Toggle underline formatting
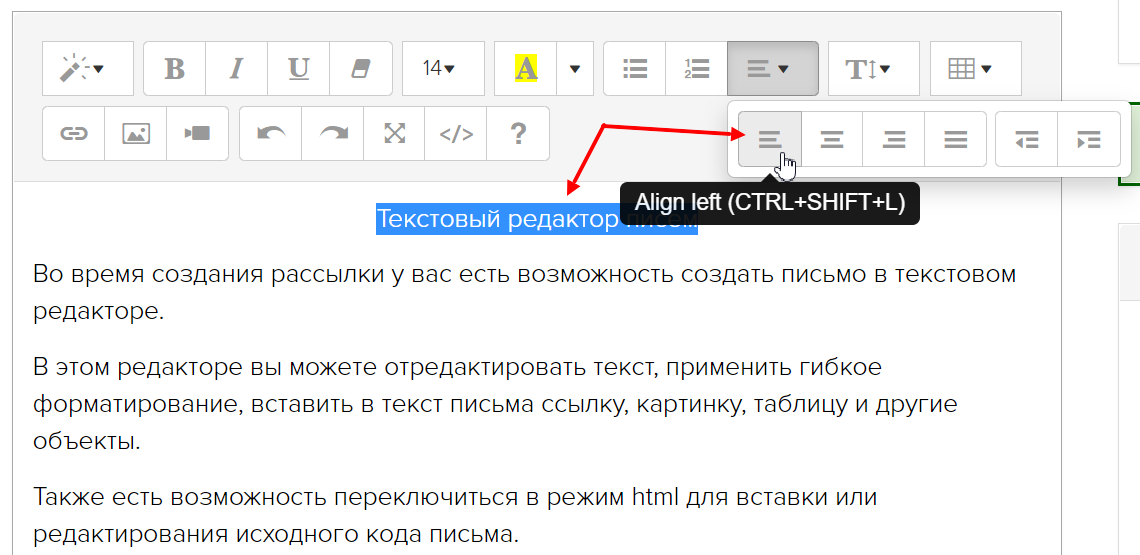This screenshot has width=1140, height=555. [298, 69]
